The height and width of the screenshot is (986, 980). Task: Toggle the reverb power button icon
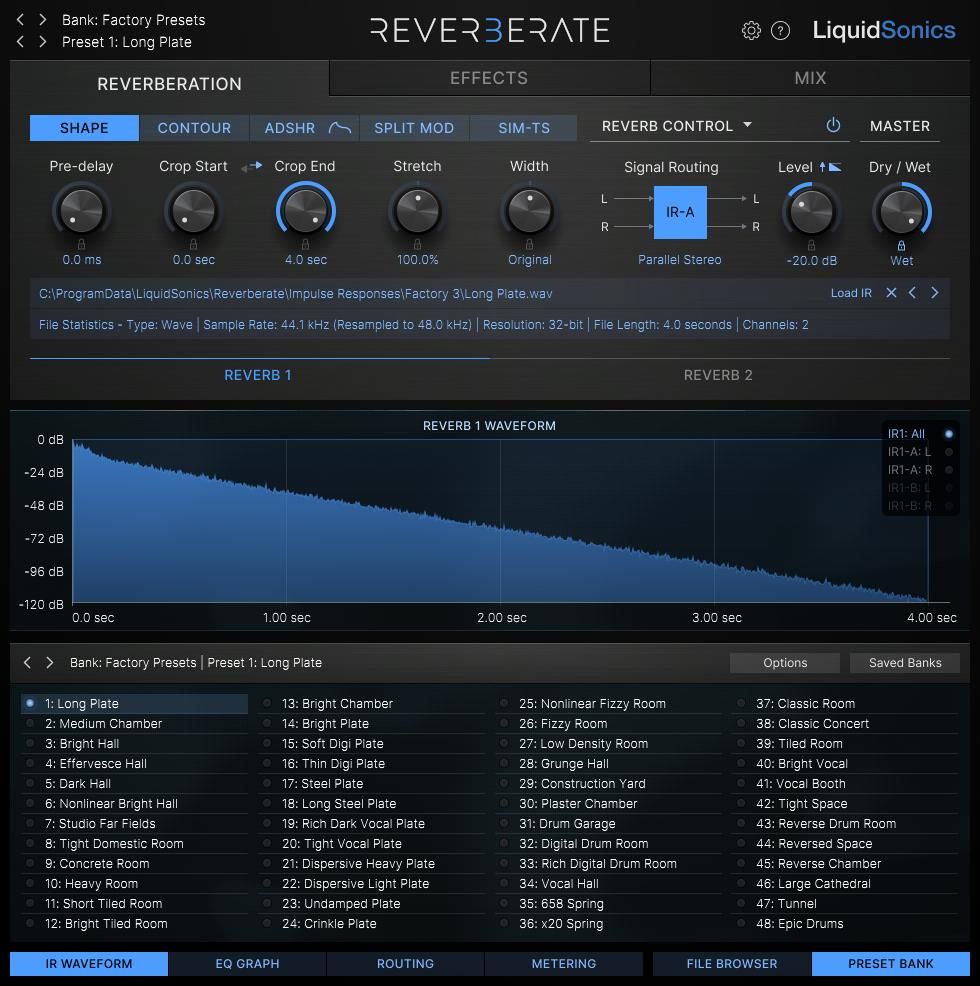pos(833,125)
